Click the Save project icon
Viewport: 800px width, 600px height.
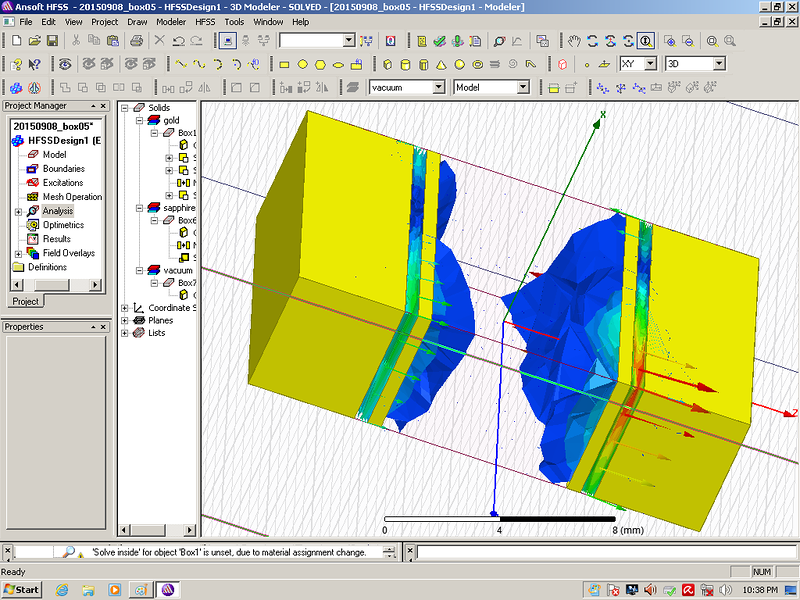[52, 41]
